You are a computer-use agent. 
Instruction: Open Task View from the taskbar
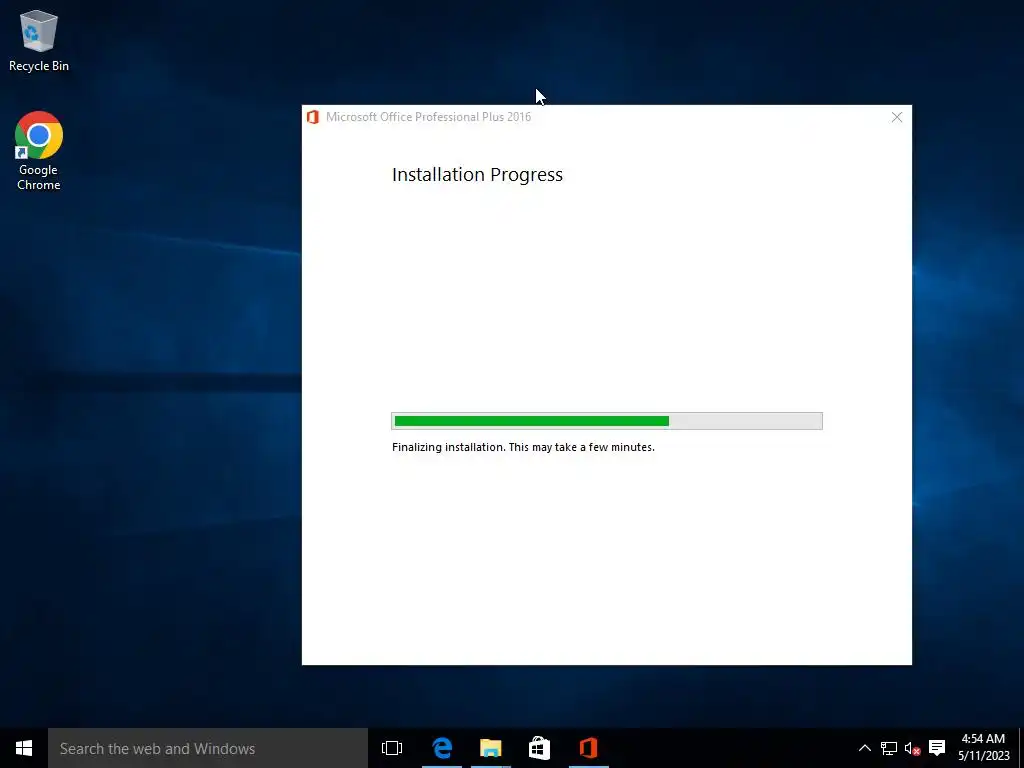click(392, 748)
